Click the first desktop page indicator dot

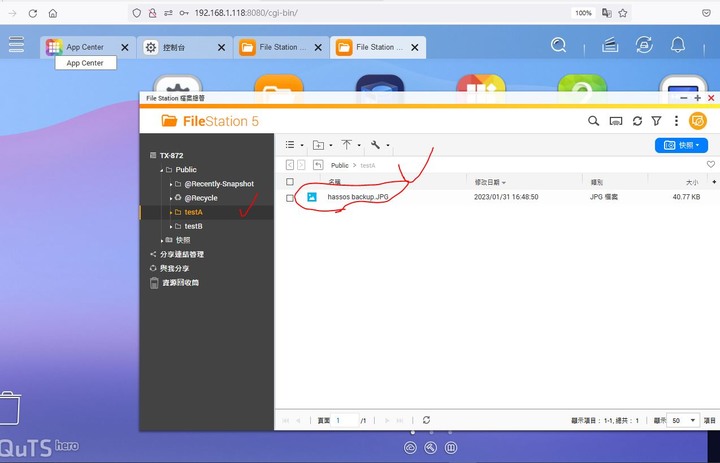pyautogui.click(x=412, y=432)
